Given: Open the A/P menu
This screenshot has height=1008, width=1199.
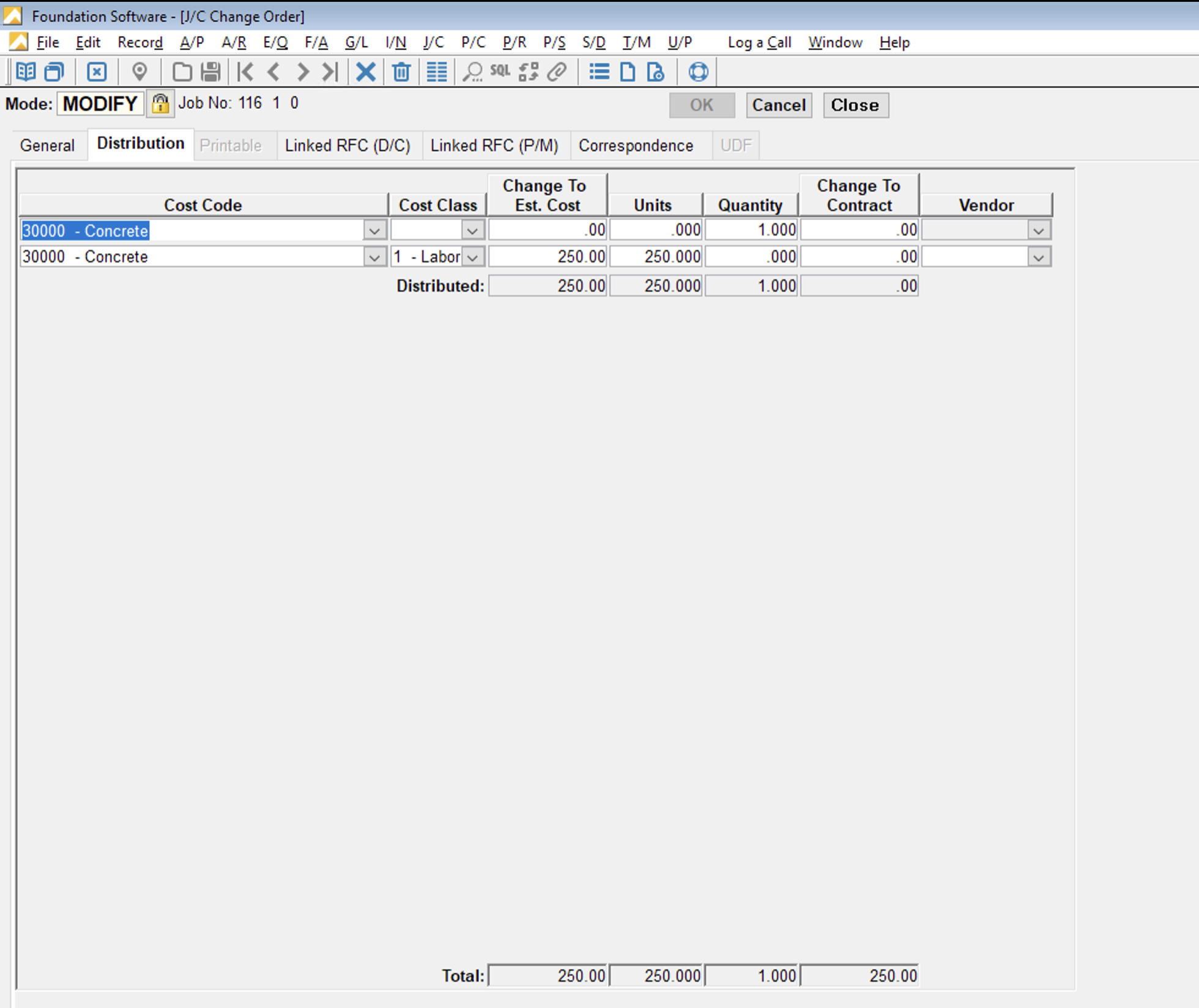Looking at the screenshot, I should pos(192,42).
